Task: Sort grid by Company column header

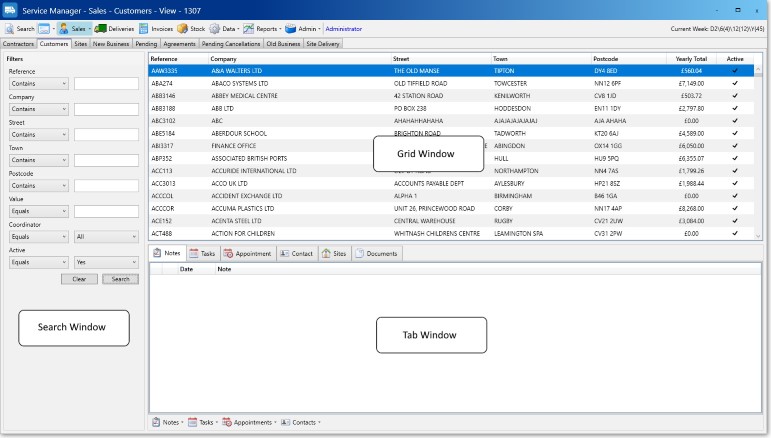Action: [299, 58]
